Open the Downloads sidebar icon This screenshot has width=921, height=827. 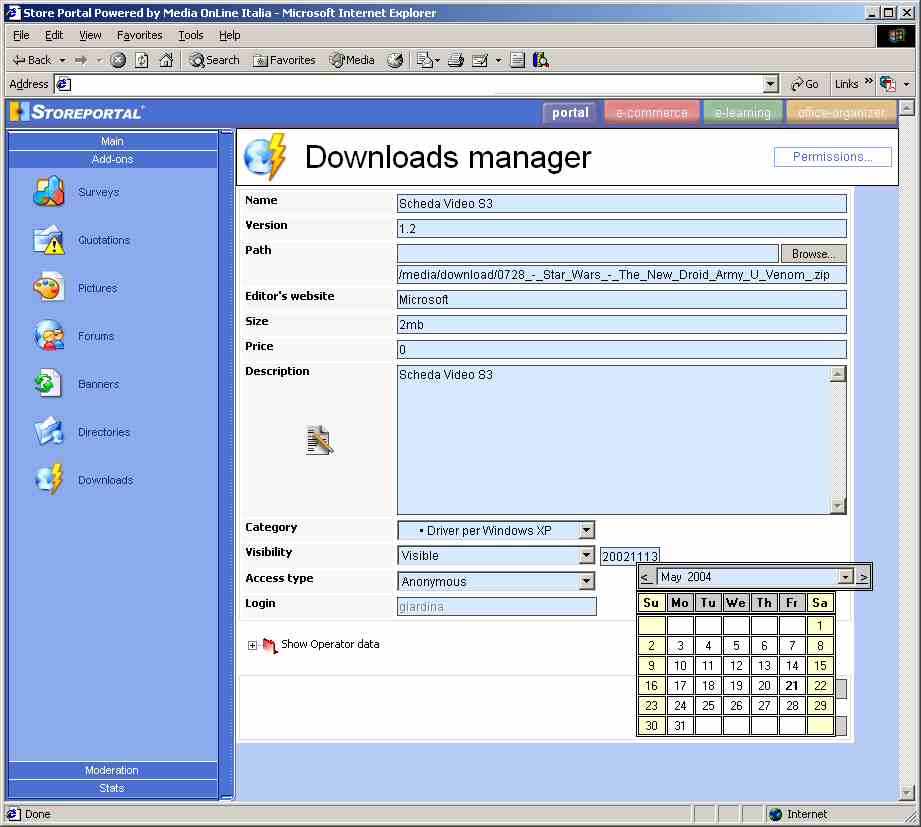48,480
